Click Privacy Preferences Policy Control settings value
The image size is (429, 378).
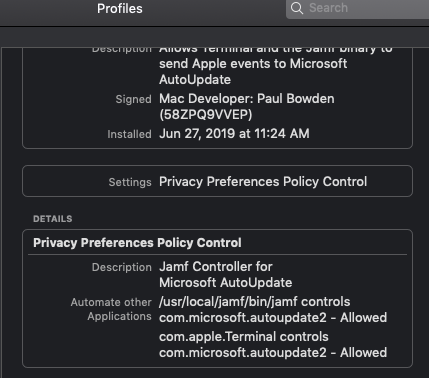pos(263,182)
